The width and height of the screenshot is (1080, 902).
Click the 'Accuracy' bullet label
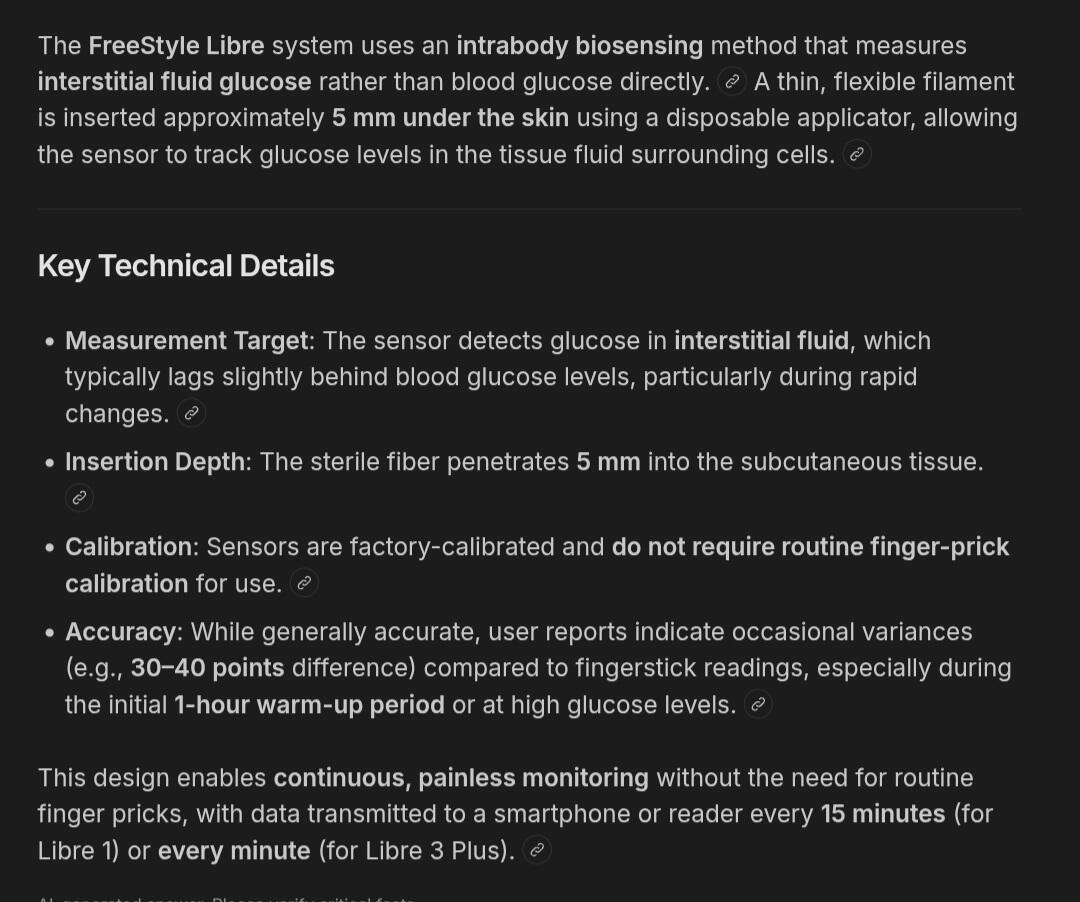[121, 632]
